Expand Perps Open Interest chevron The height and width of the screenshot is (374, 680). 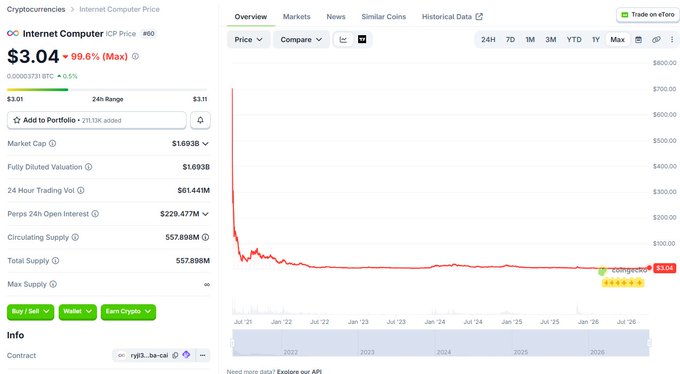(x=206, y=214)
